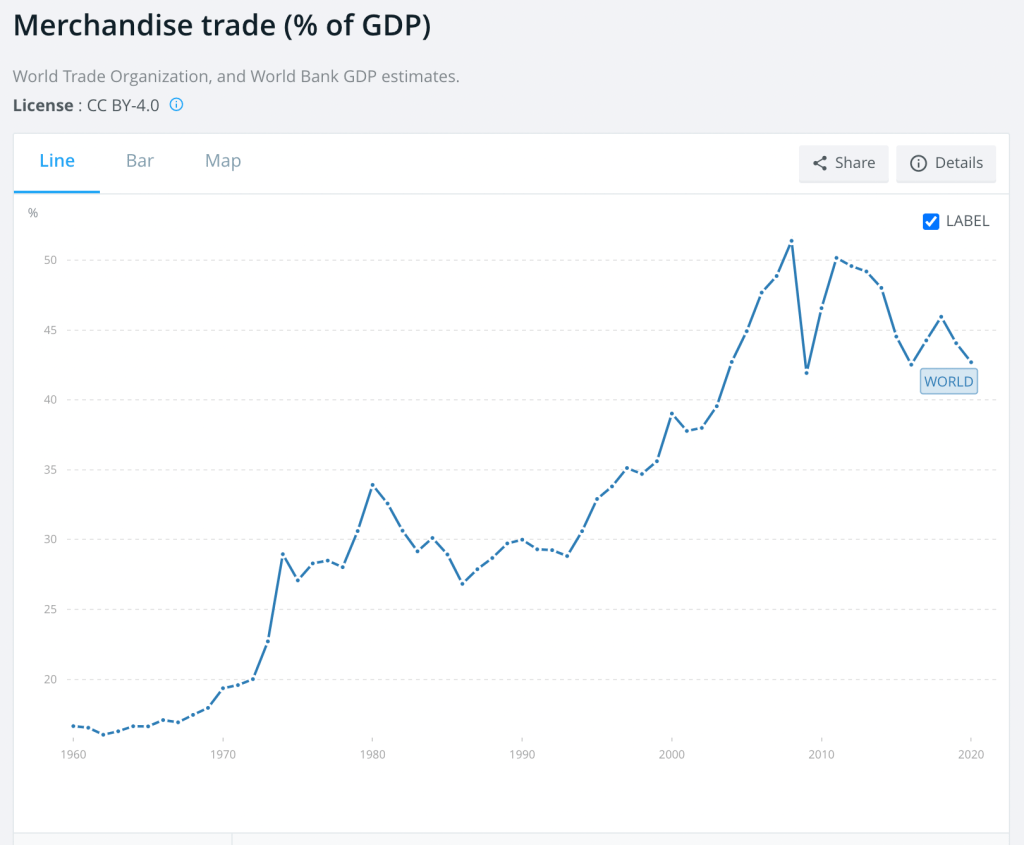Click the 1960 first data point
Image resolution: width=1024 pixels, height=845 pixels.
point(73,726)
